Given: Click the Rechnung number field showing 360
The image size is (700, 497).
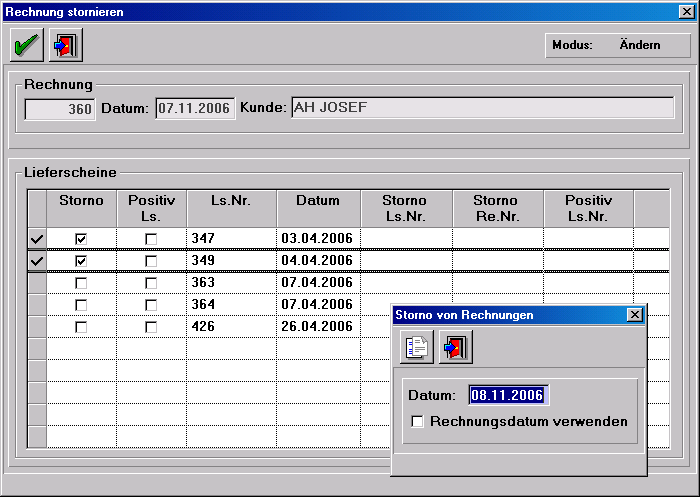Looking at the screenshot, I should click(x=60, y=108).
